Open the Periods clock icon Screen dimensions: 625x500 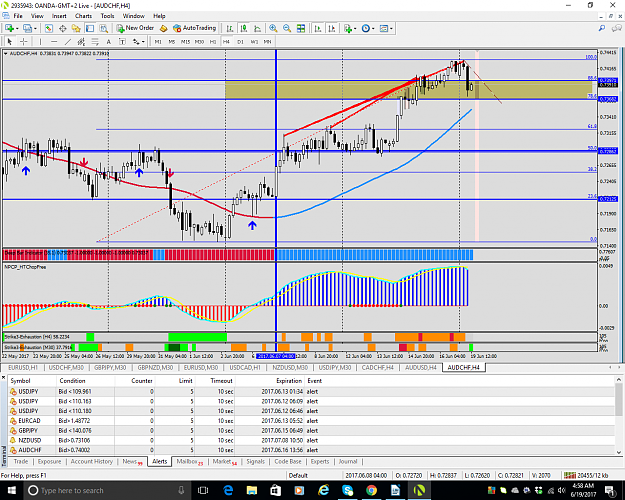[366, 28]
